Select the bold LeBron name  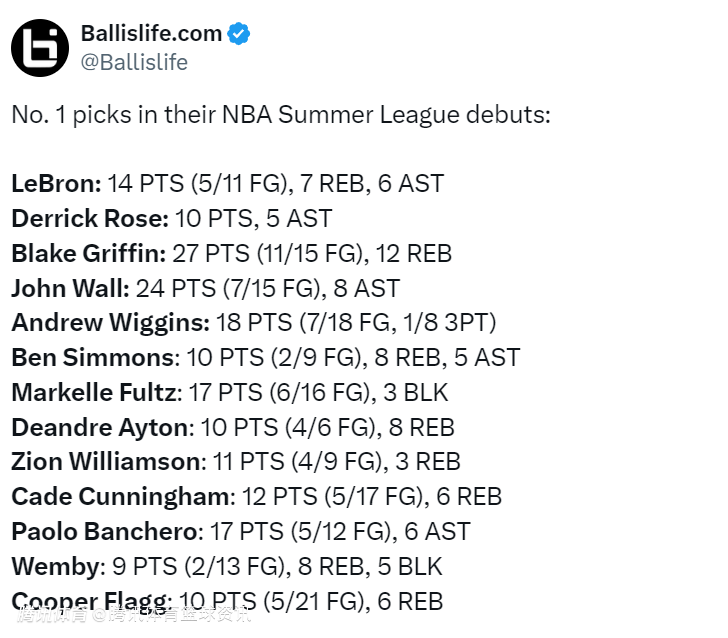56,184
